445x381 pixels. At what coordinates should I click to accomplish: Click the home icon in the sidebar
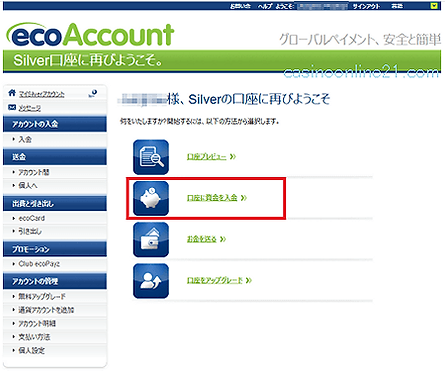pyautogui.click(x=12, y=93)
